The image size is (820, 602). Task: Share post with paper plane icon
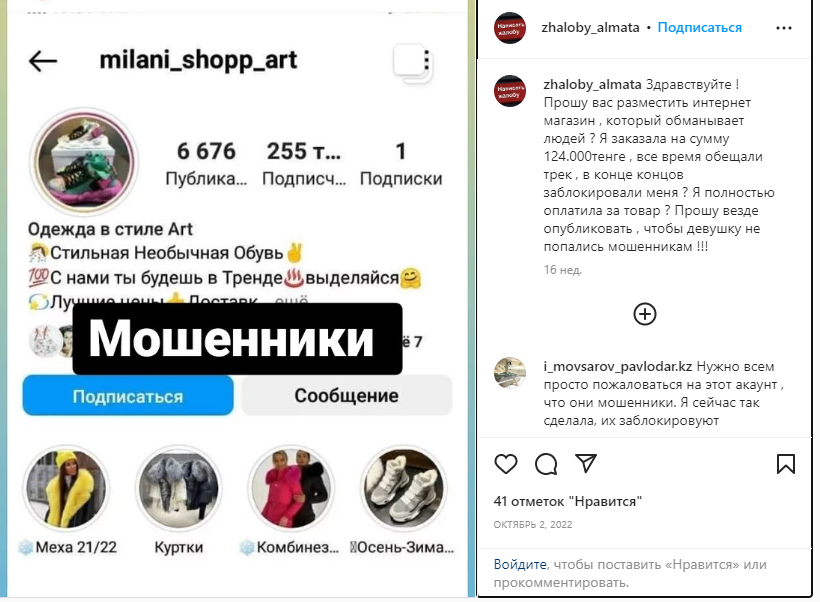[x=586, y=463]
